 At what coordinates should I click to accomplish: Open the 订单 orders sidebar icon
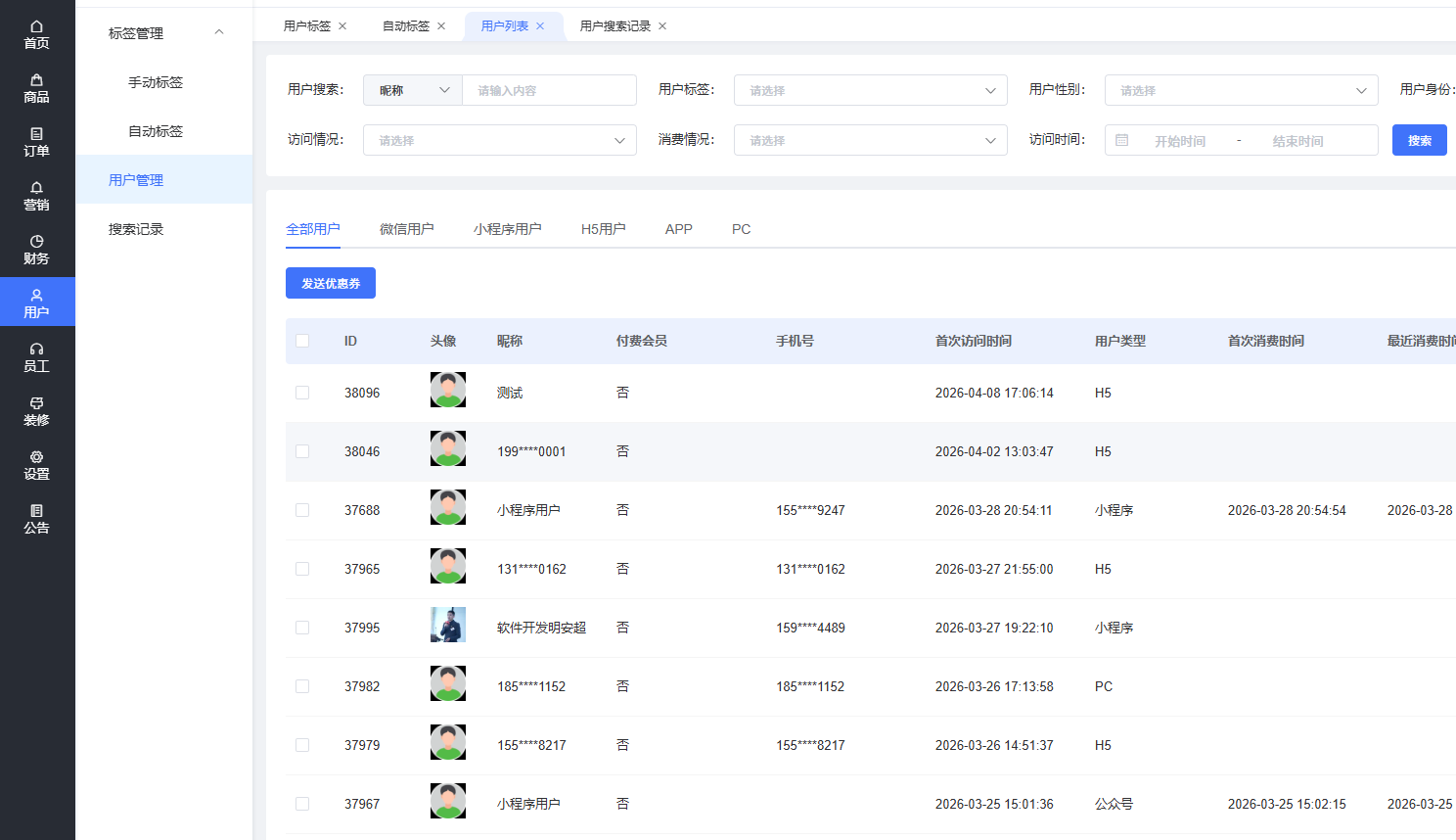pyautogui.click(x=36, y=134)
